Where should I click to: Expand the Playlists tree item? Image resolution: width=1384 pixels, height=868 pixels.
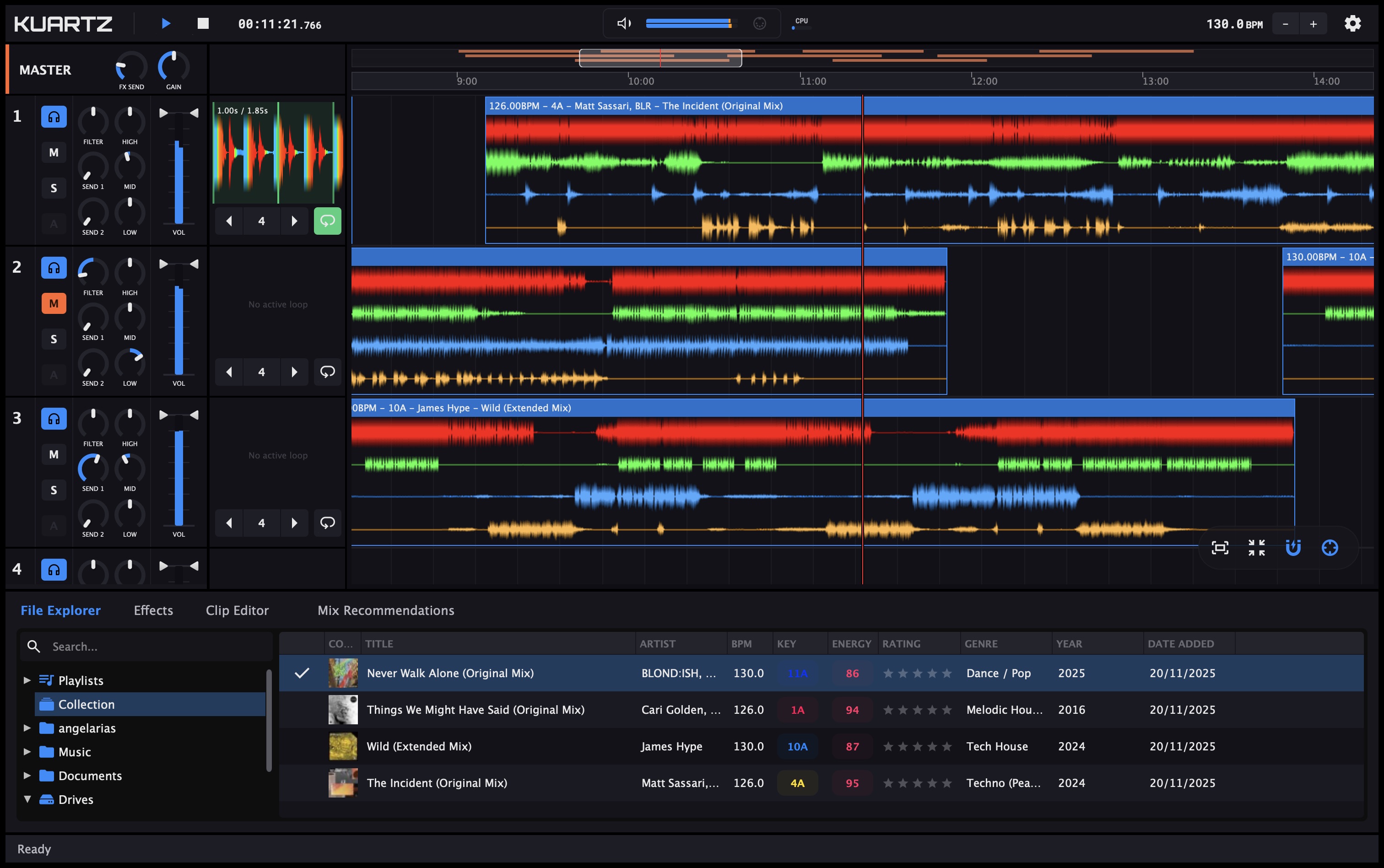click(x=27, y=680)
